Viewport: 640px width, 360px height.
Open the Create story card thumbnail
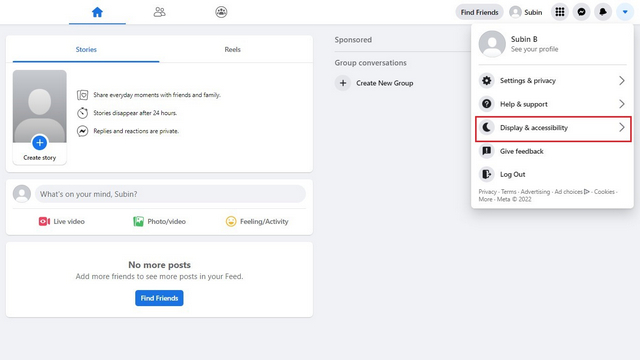click(x=40, y=117)
